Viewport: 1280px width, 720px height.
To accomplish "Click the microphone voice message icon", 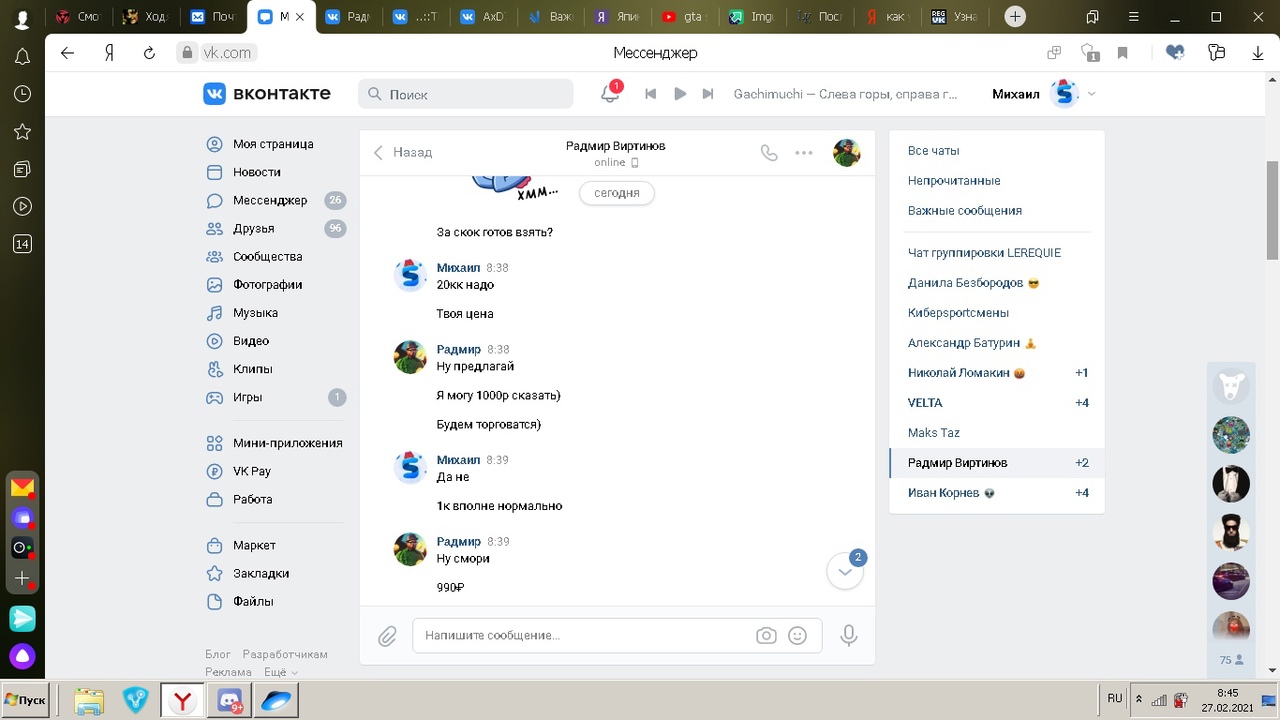I will coord(849,635).
